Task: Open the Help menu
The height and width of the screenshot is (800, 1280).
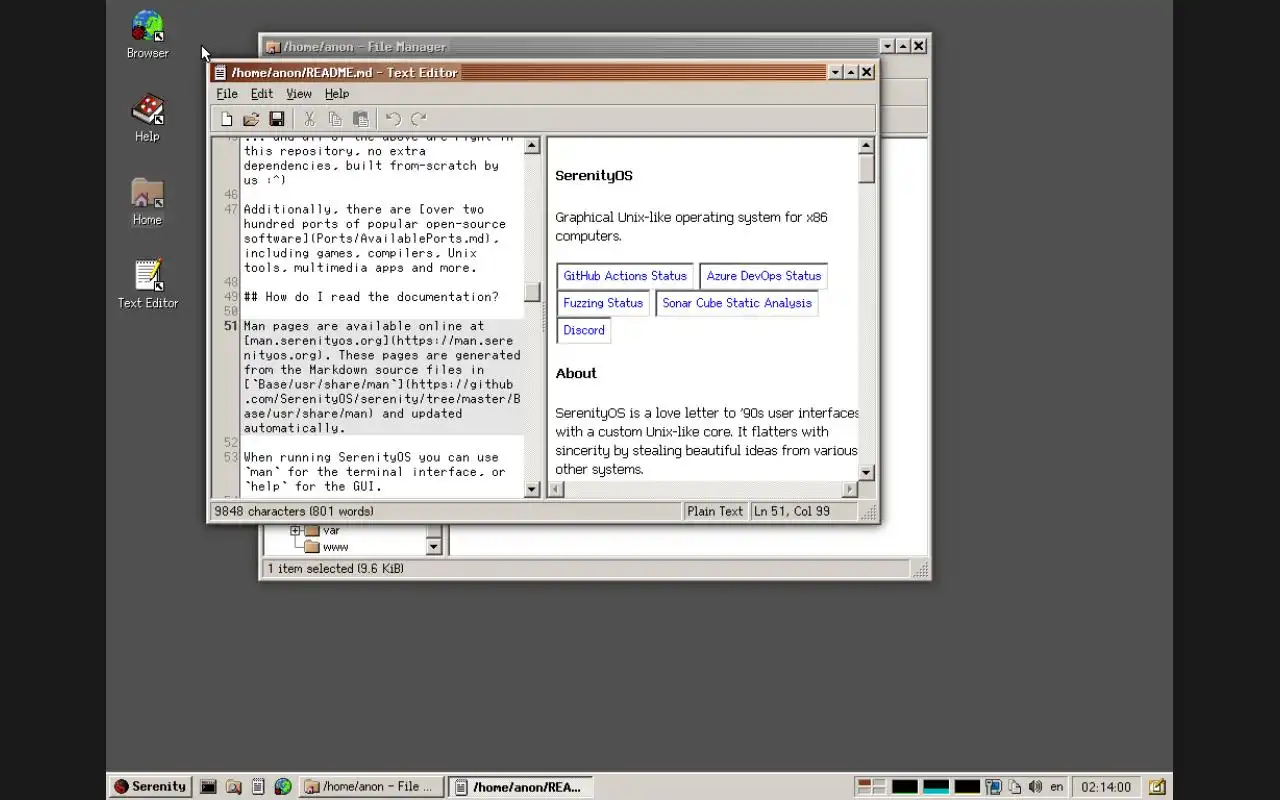Action: click(x=337, y=94)
